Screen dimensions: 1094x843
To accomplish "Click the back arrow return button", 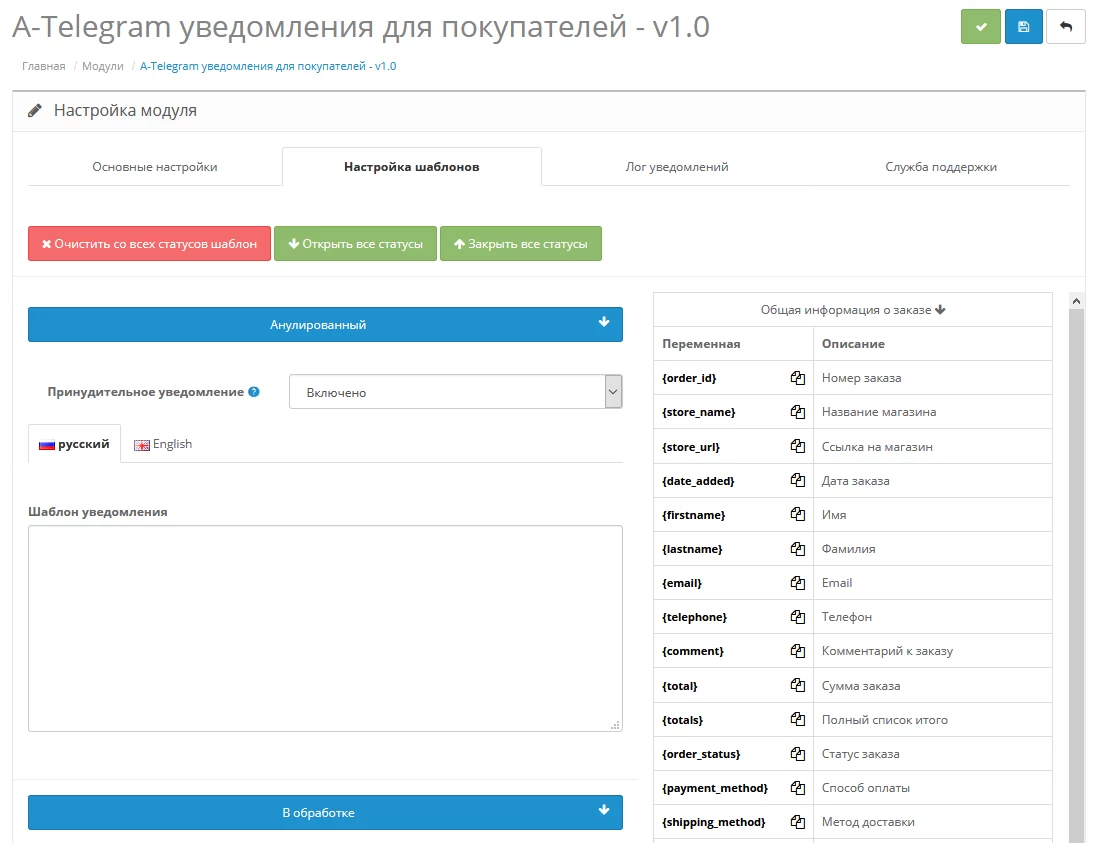I will tap(1065, 27).
